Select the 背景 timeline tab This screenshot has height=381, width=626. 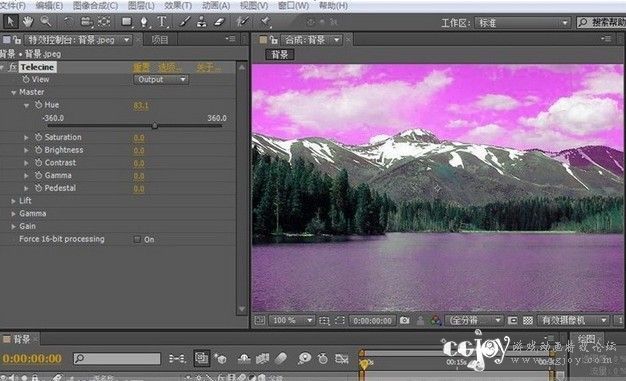[x=22, y=339]
